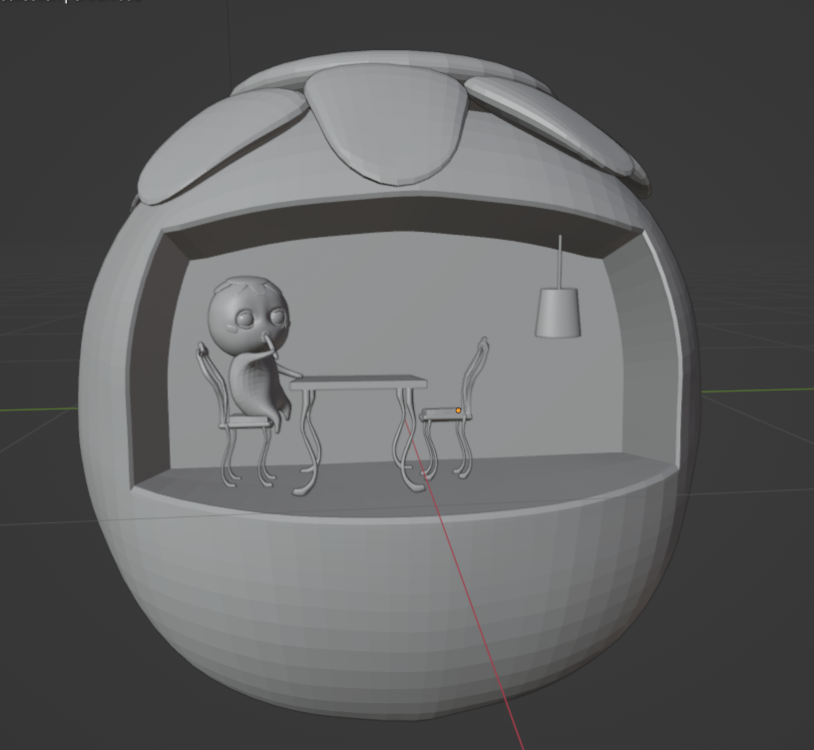Select the seat of the empty chair

443,412
